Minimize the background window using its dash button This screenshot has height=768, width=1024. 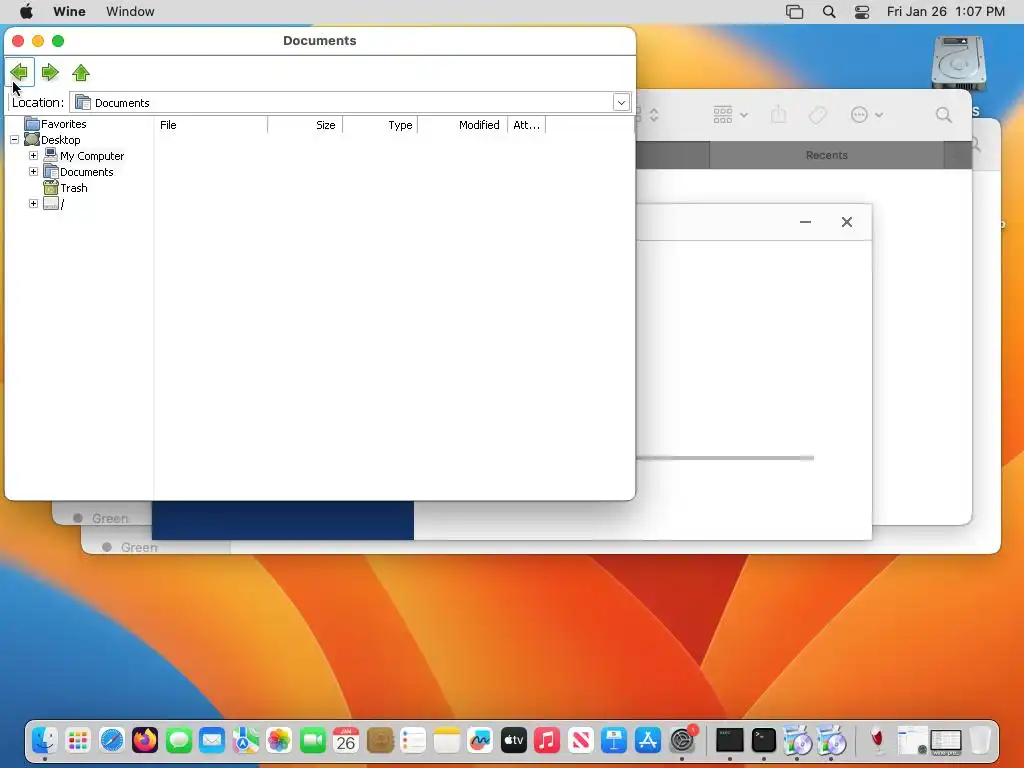pyautogui.click(x=805, y=222)
